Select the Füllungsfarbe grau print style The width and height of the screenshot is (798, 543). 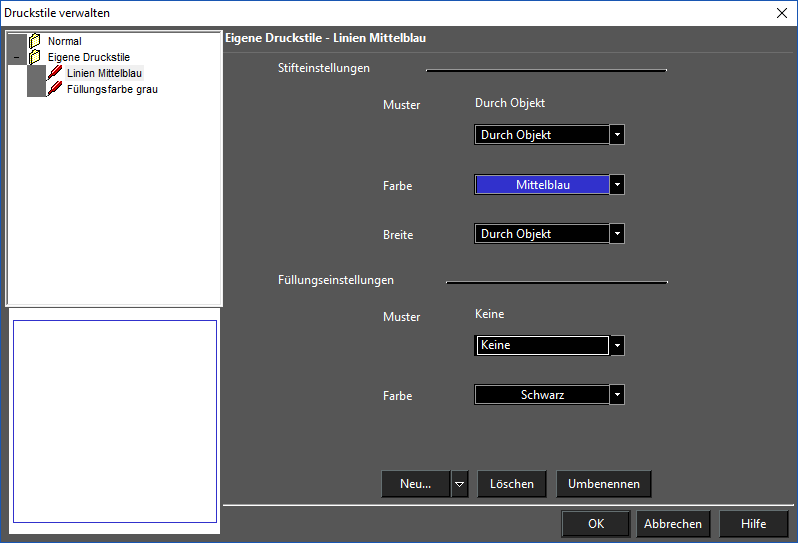(x=112, y=89)
